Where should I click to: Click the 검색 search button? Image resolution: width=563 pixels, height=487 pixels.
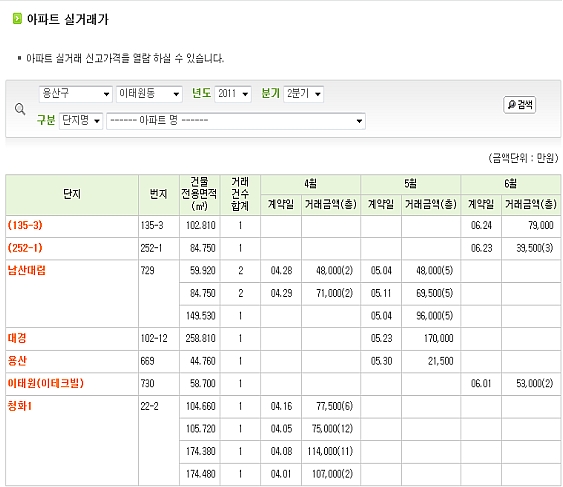point(520,105)
